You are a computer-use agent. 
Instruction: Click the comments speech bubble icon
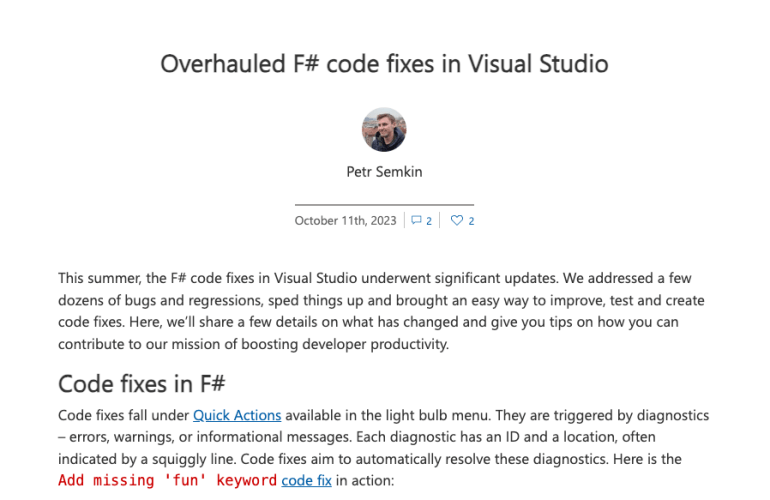(x=417, y=221)
